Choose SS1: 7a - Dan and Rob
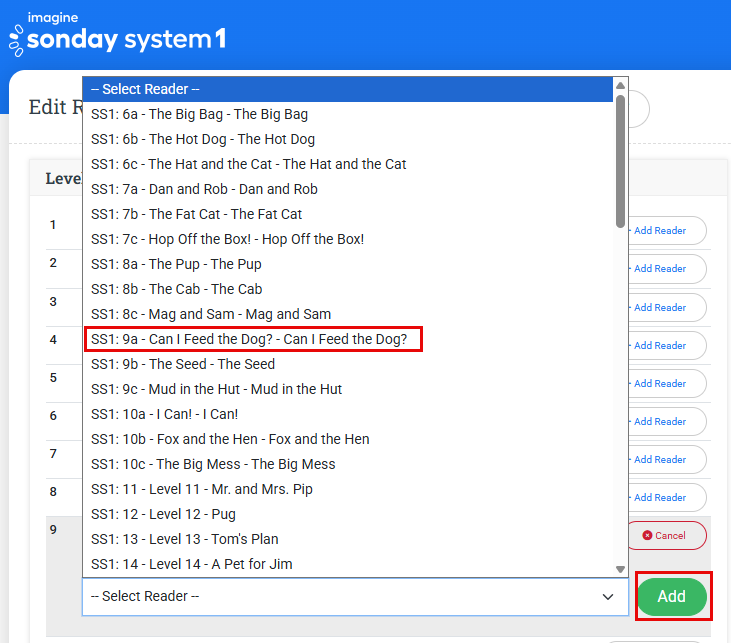Screen dimensions: 731x643 (348, 189)
